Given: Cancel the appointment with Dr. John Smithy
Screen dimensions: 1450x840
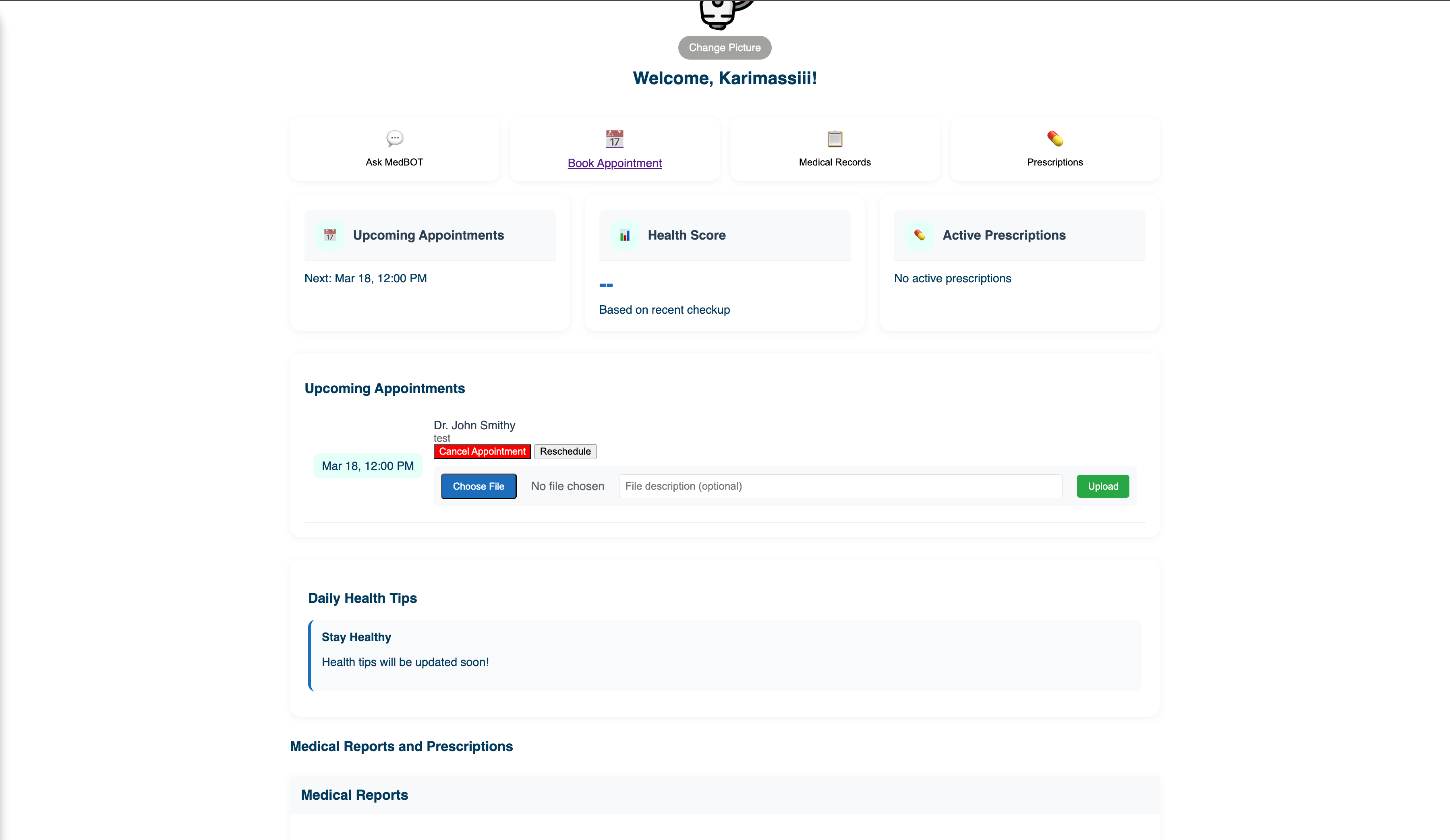Looking at the screenshot, I should point(482,452).
